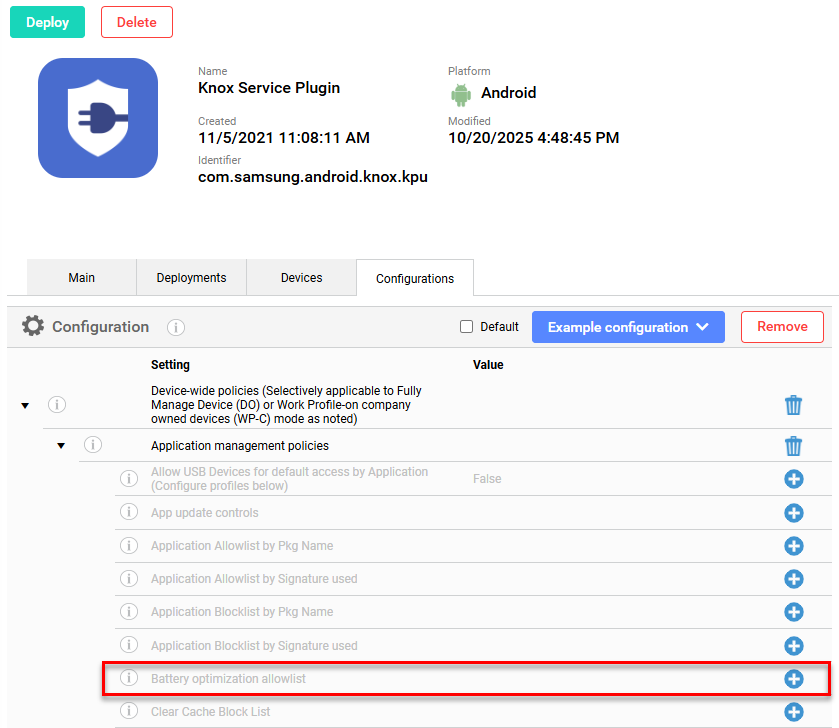Click the Deploy button
839x728 pixels.
[x=47, y=21]
